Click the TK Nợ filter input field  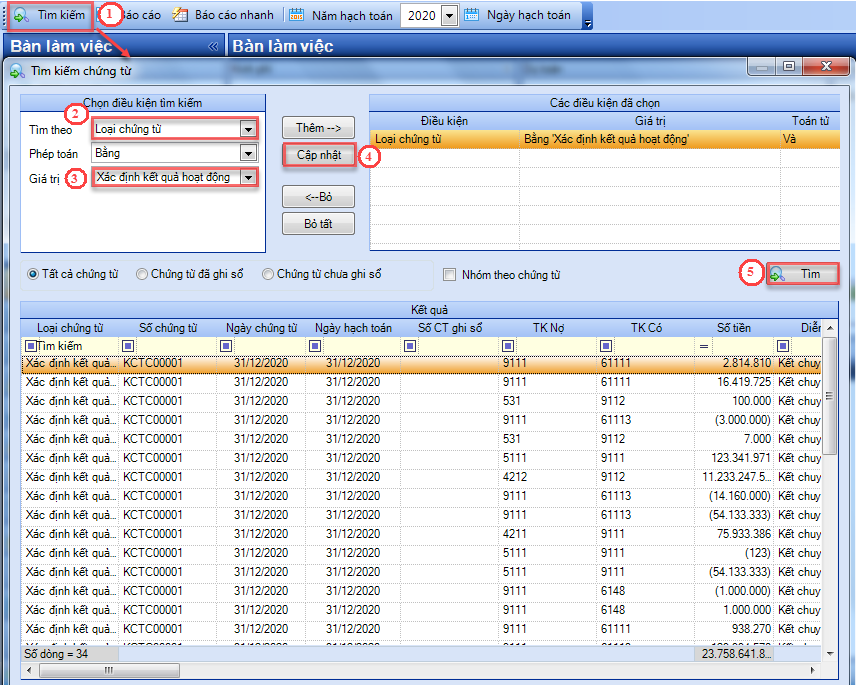point(556,346)
